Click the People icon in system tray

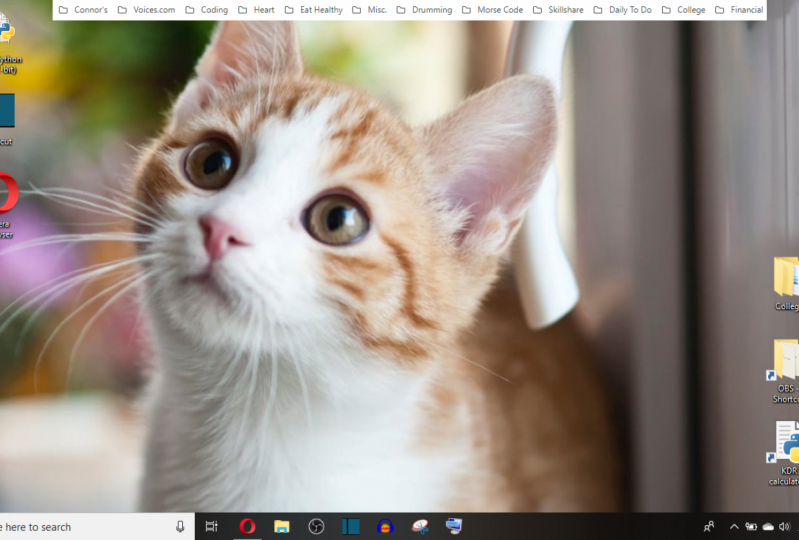pos(709,527)
